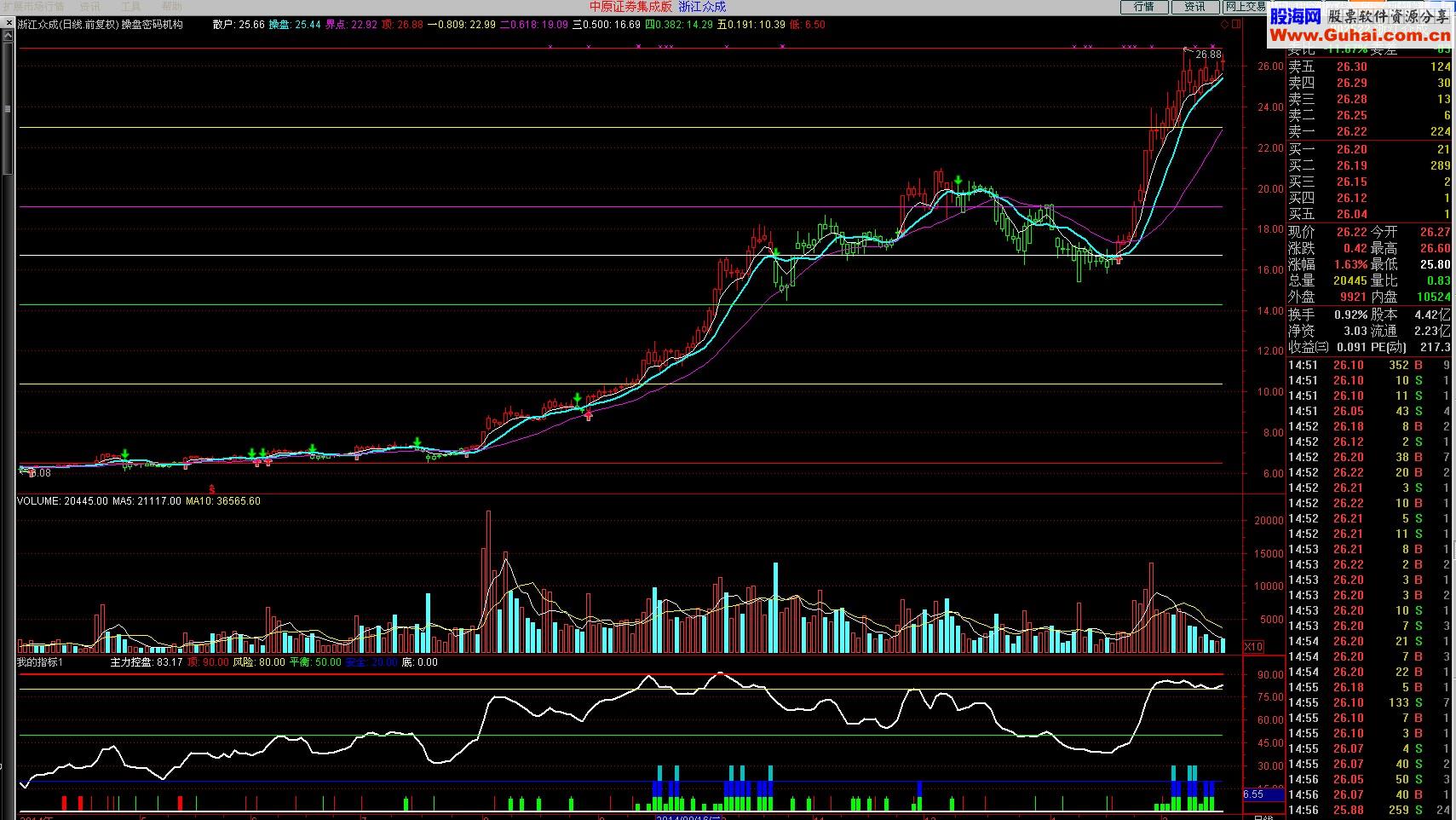Click the MA10: 36565.60 volume label
This screenshot has height=820, width=1456.
pyautogui.click(x=223, y=501)
